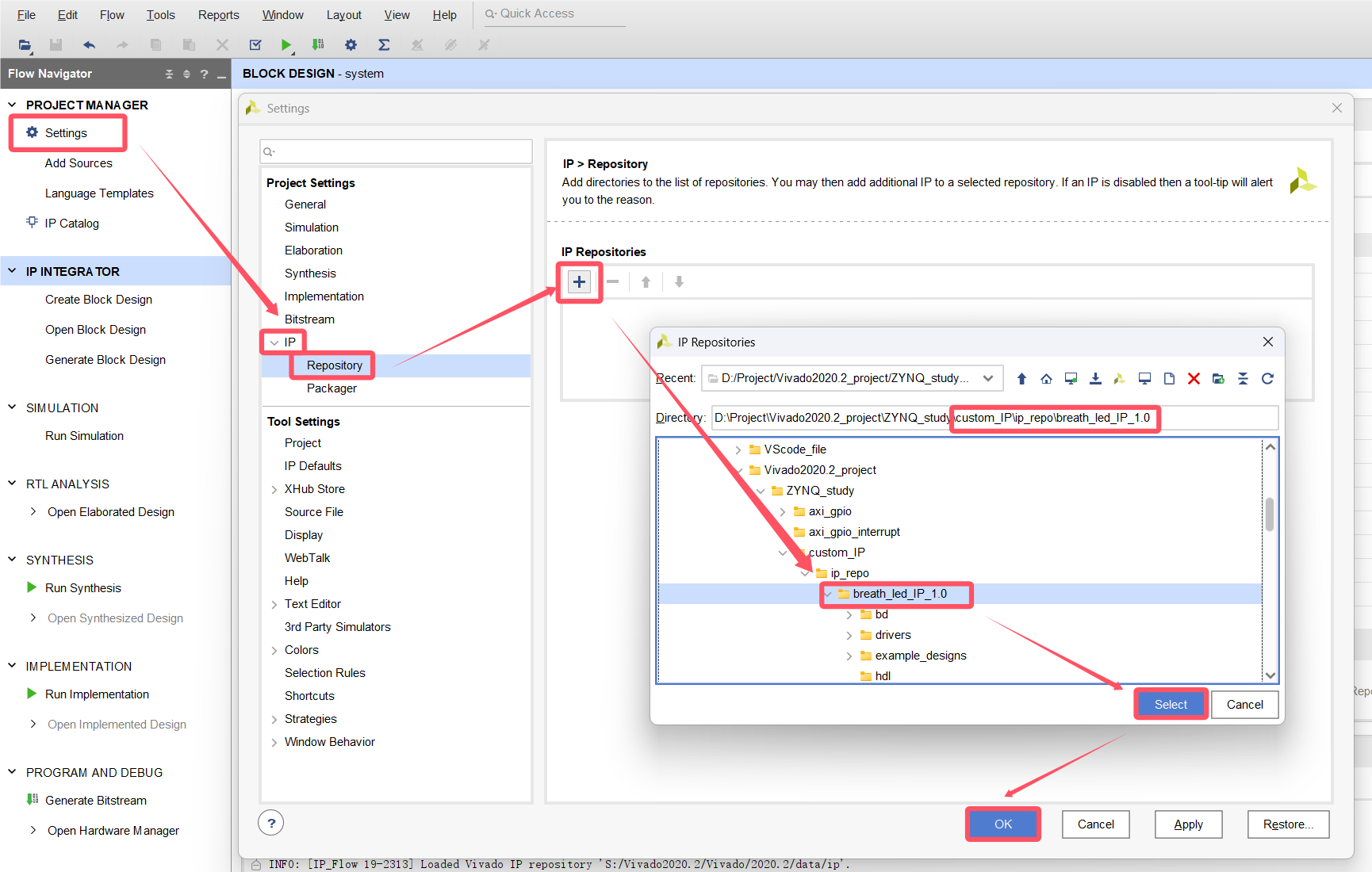Click the plus Add repository button
The height and width of the screenshot is (872, 1372).
580,281
